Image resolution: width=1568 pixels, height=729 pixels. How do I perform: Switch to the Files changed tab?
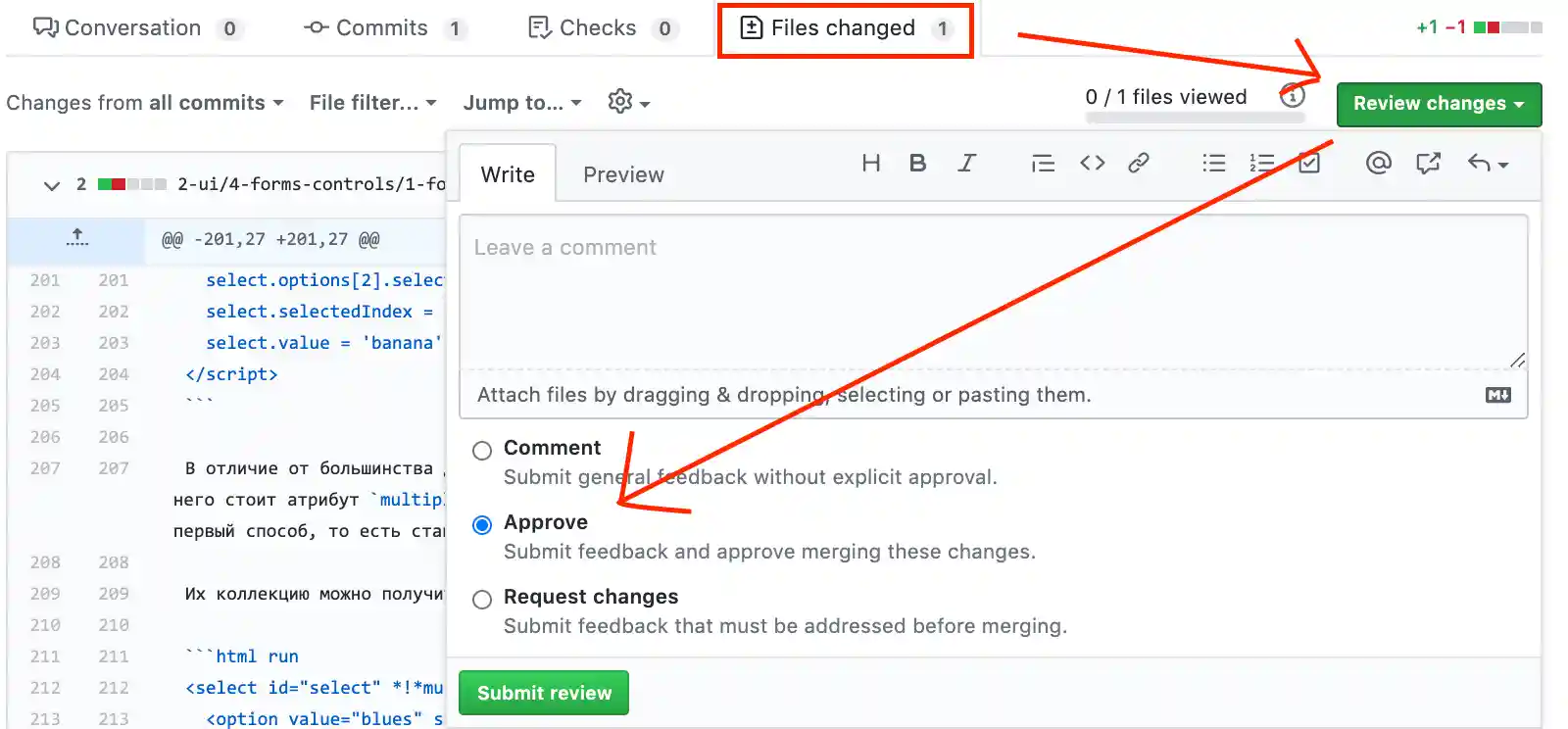click(x=844, y=28)
